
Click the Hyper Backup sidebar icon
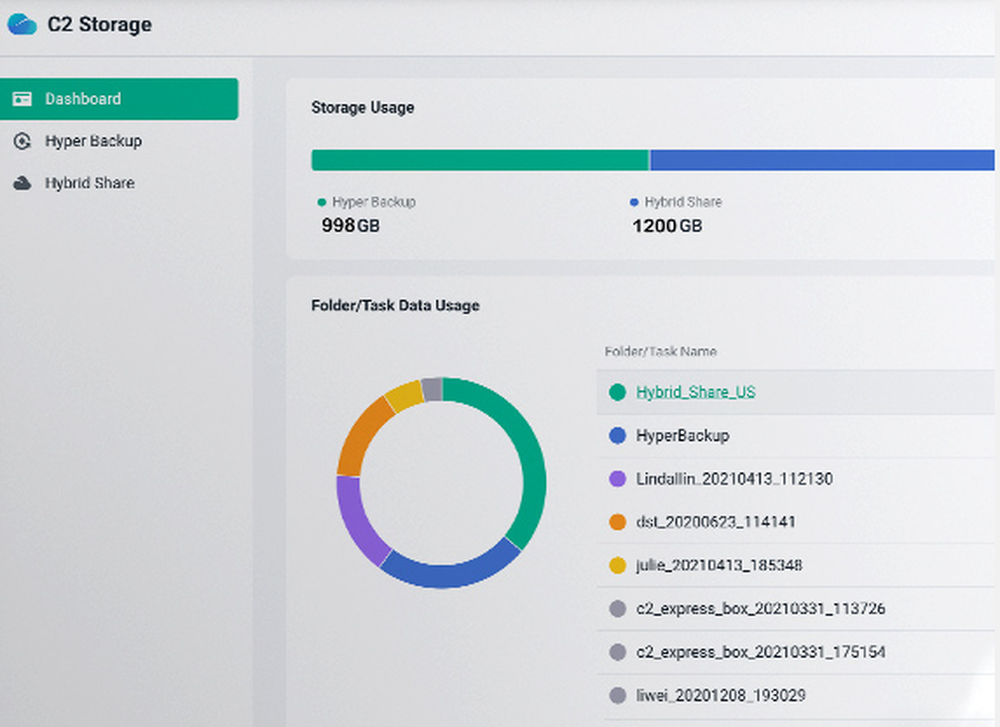tap(22, 141)
